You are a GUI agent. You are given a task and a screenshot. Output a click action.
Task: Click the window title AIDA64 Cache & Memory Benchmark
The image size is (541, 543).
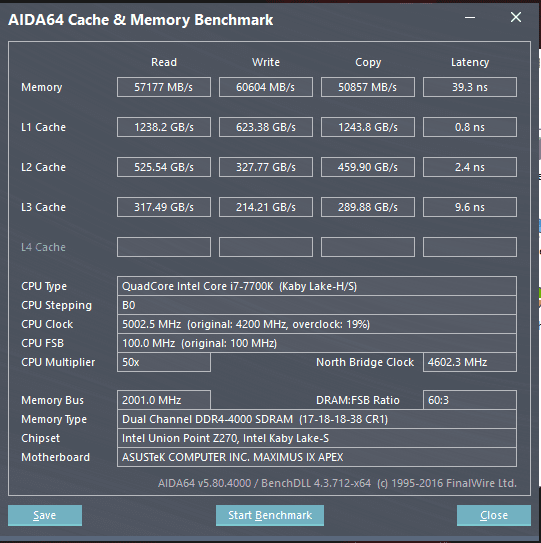(141, 20)
